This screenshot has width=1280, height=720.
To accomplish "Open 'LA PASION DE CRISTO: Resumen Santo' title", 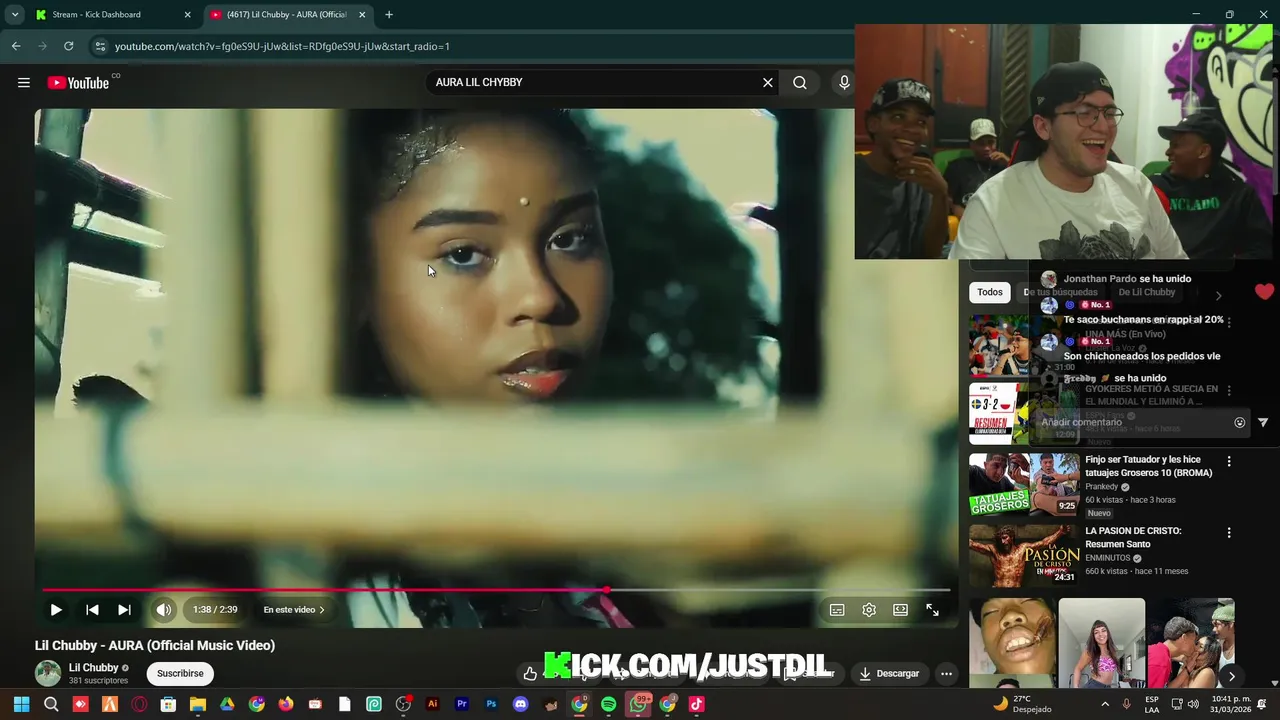I will click(1133, 537).
